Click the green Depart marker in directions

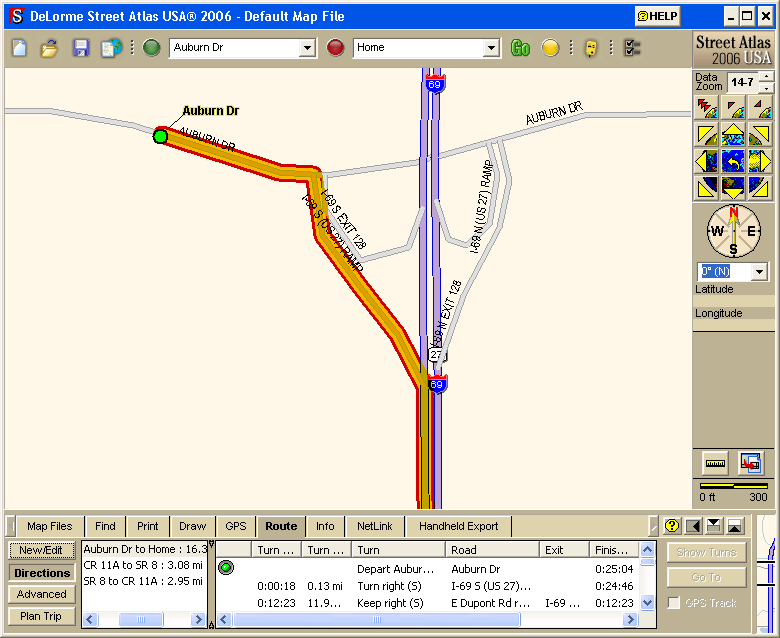pos(226,567)
